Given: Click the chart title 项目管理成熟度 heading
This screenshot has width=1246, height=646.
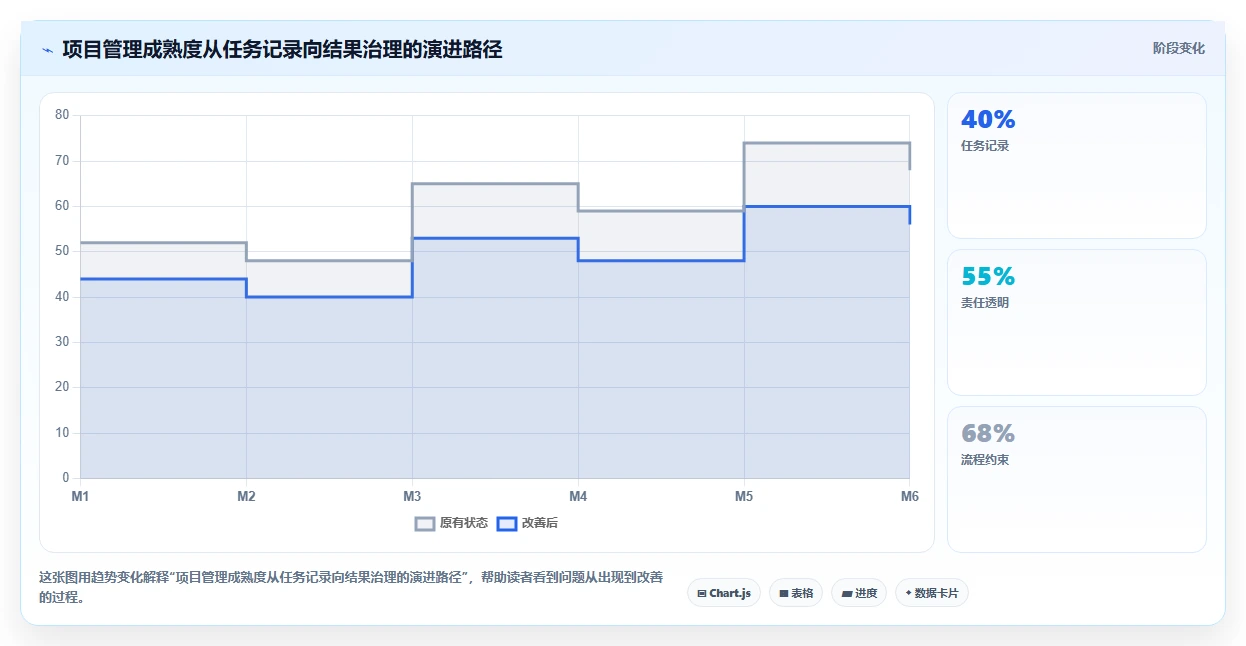Looking at the screenshot, I should point(282,49).
